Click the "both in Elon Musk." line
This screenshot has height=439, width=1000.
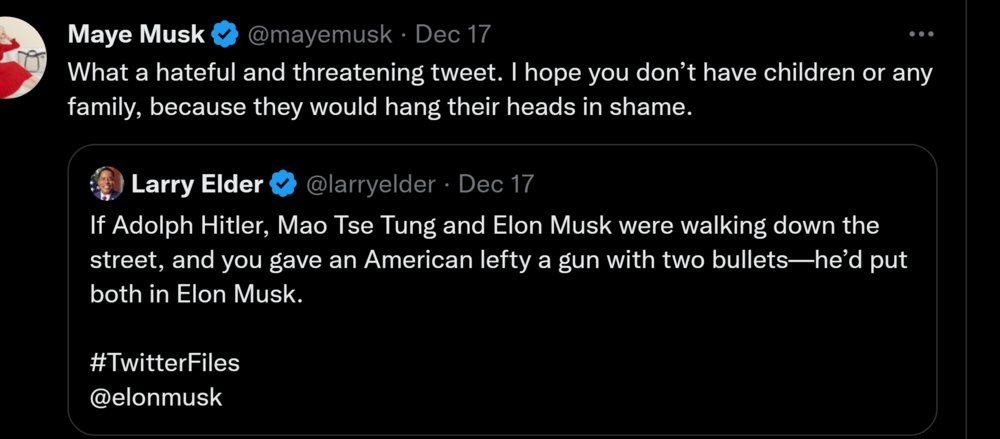click(x=195, y=294)
